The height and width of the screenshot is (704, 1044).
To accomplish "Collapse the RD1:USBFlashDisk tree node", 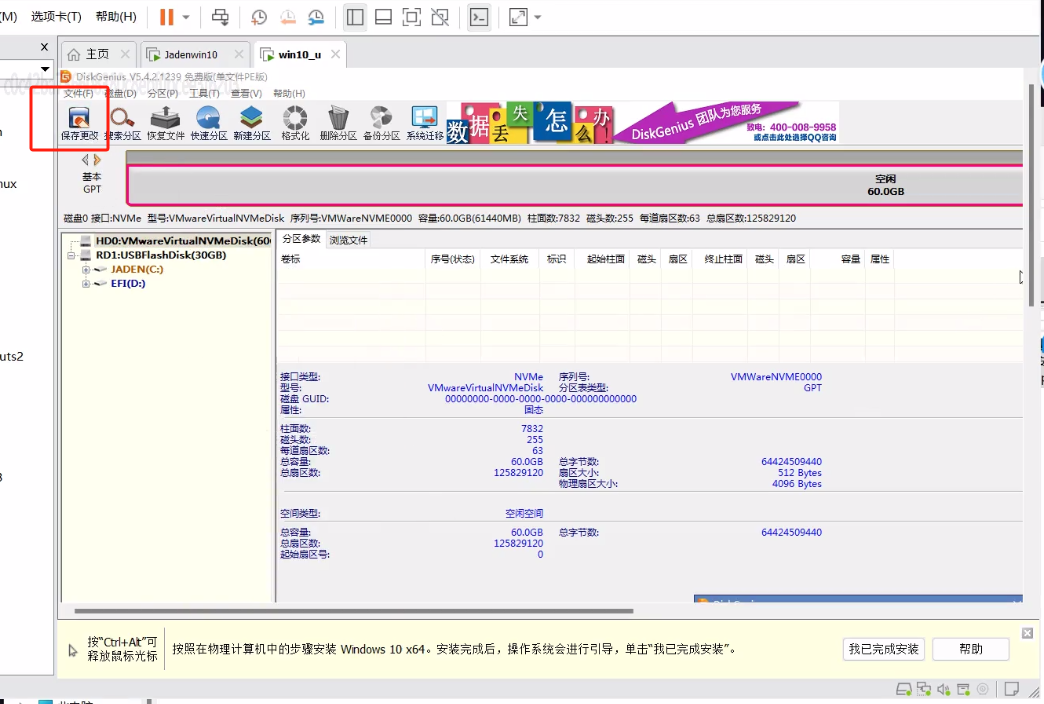I will click(x=71, y=255).
